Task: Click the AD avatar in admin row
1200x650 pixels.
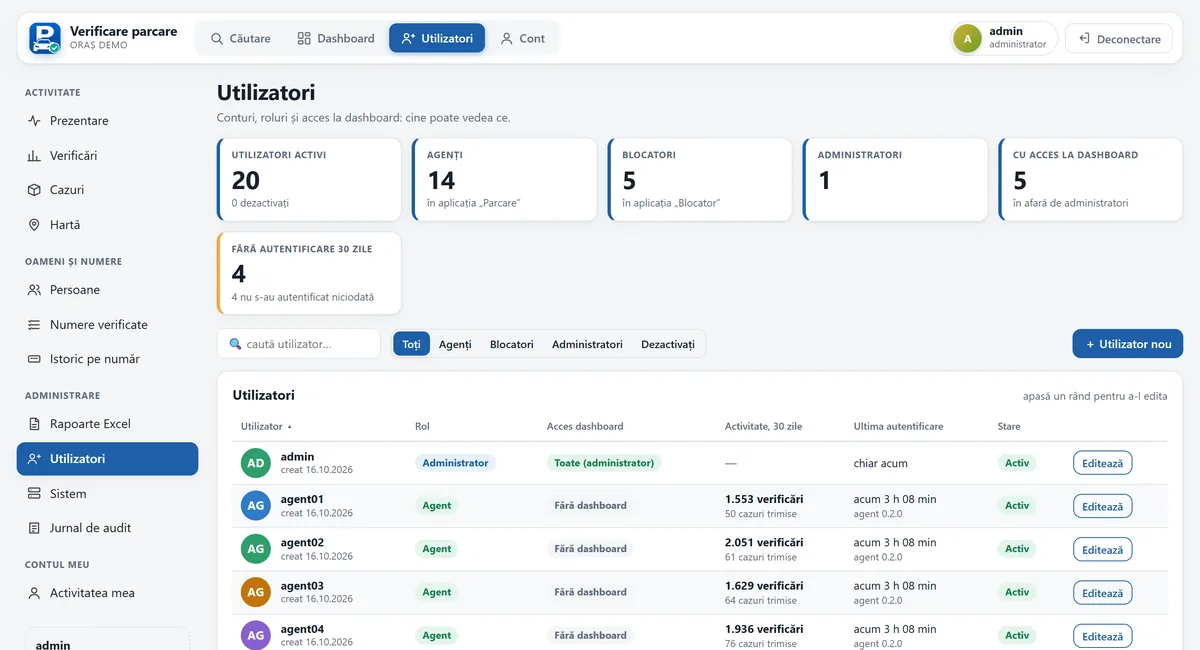Action: pos(256,463)
